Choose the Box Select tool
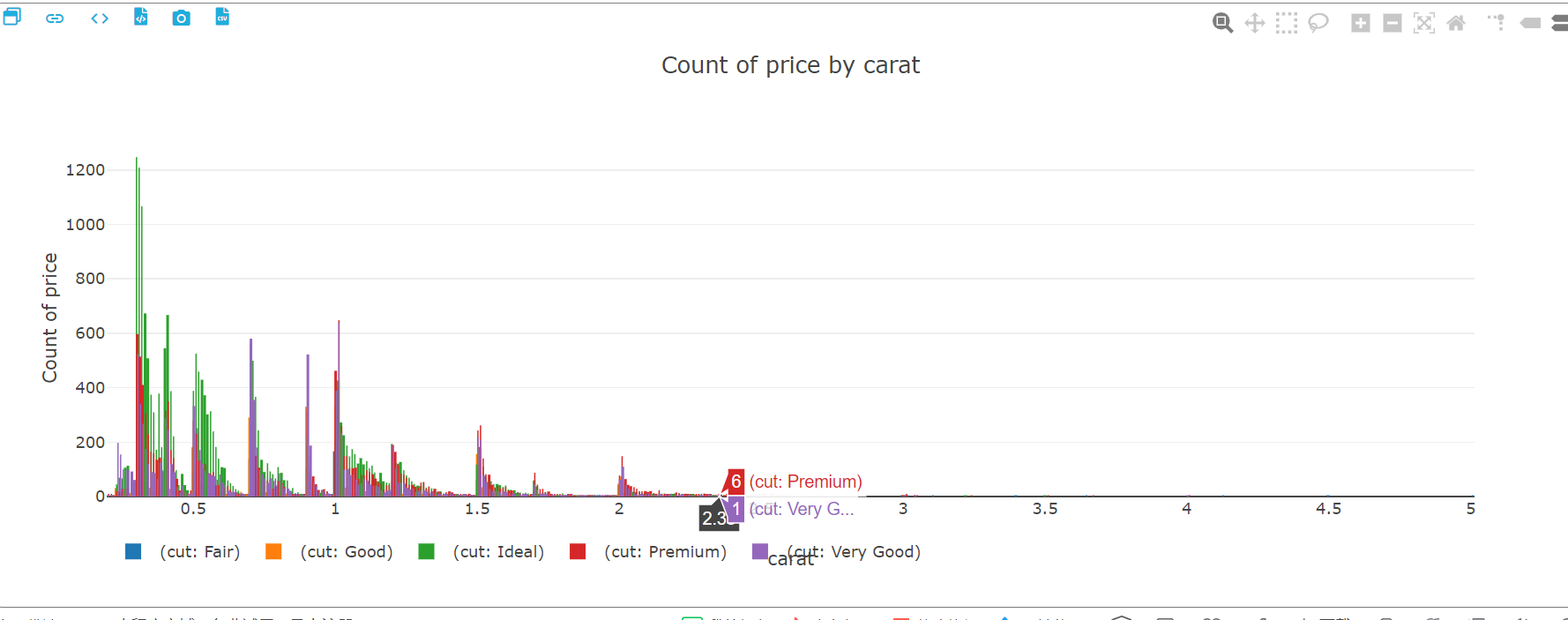The width and height of the screenshot is (1568, 620). point(1287,23)
